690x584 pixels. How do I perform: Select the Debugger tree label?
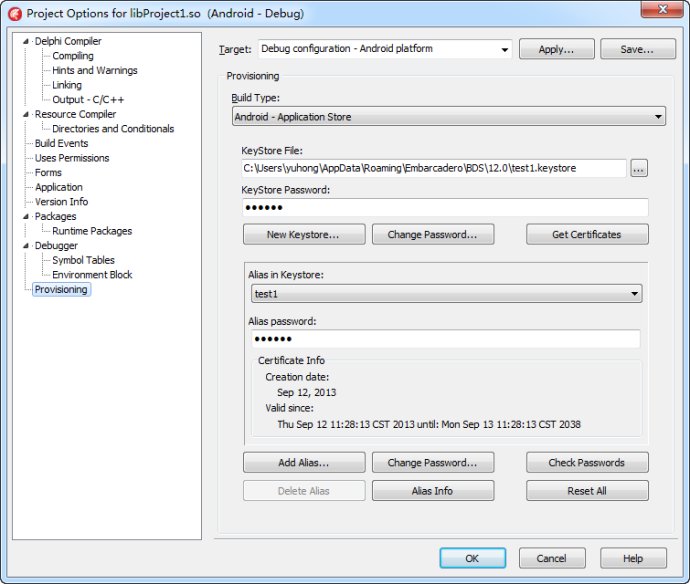click(56, 245)
